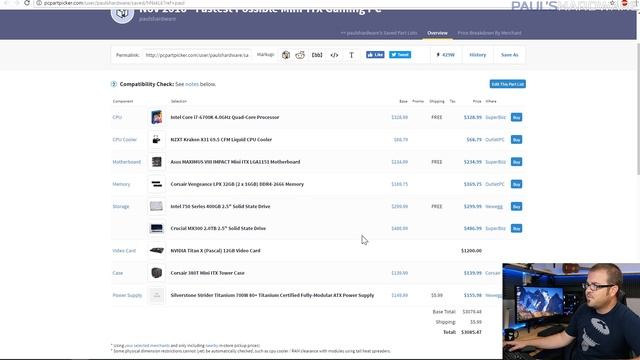The height and width of the screenshot is (360, 640).
Task: Click the Save As button
Action: (509, 55)
